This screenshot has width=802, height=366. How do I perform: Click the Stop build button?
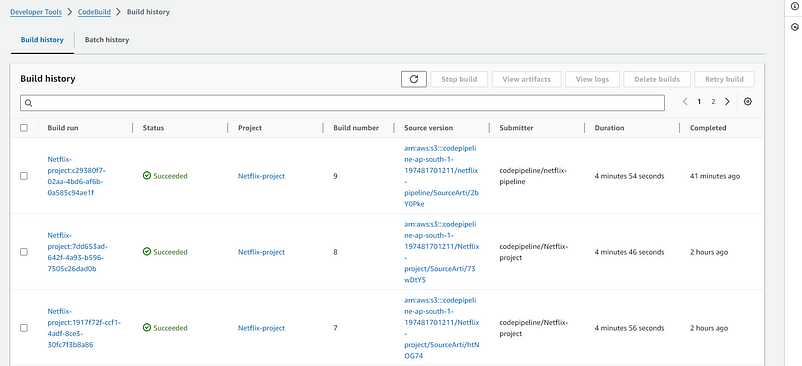[x=459, y=79]
